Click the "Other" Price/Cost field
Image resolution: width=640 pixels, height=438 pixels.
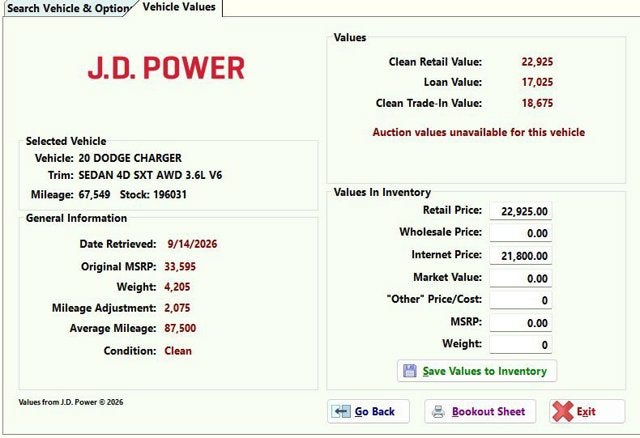pyautogui.click(x=521, y=300)
